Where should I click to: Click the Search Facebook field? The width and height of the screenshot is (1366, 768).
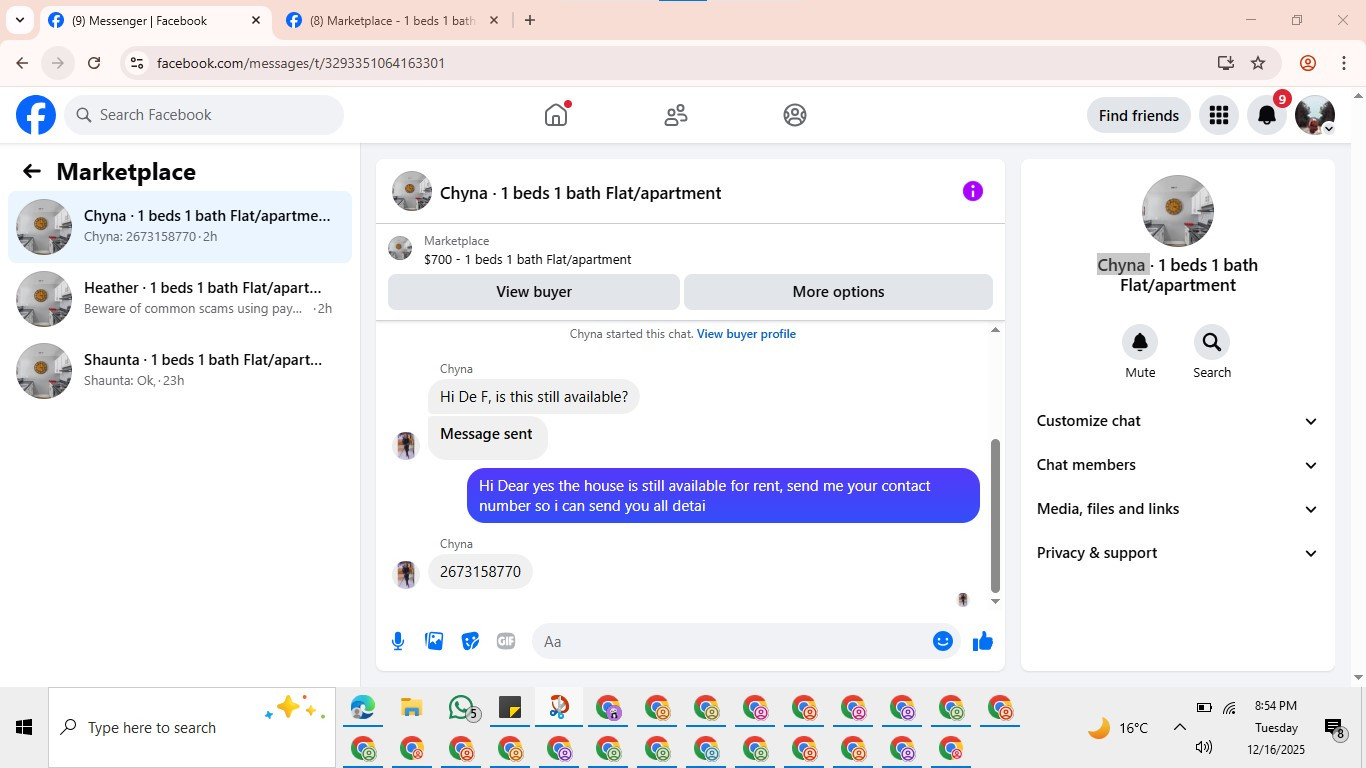click(205, 115)
